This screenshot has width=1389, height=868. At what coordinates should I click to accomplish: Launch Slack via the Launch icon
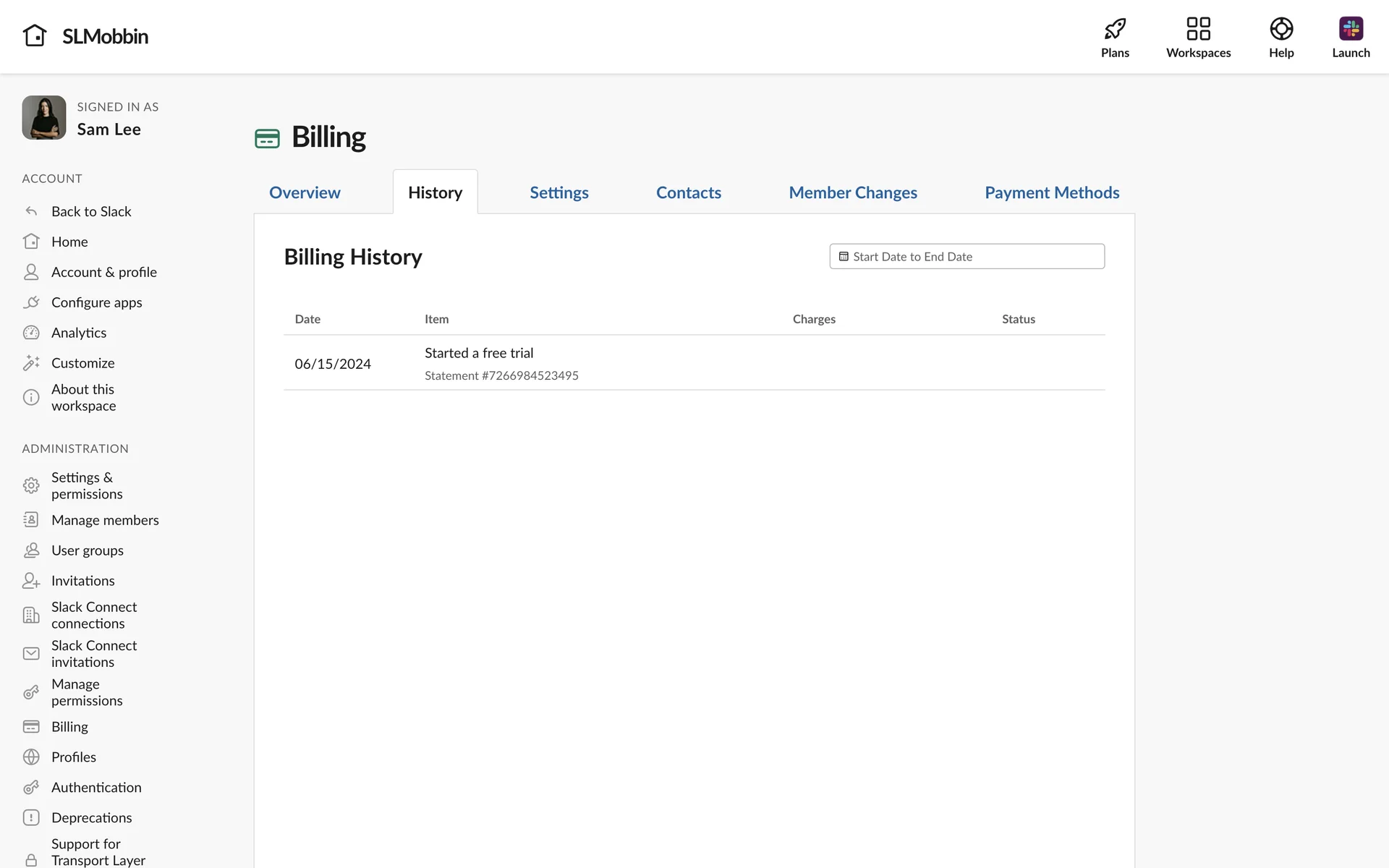click(1350, 29)
